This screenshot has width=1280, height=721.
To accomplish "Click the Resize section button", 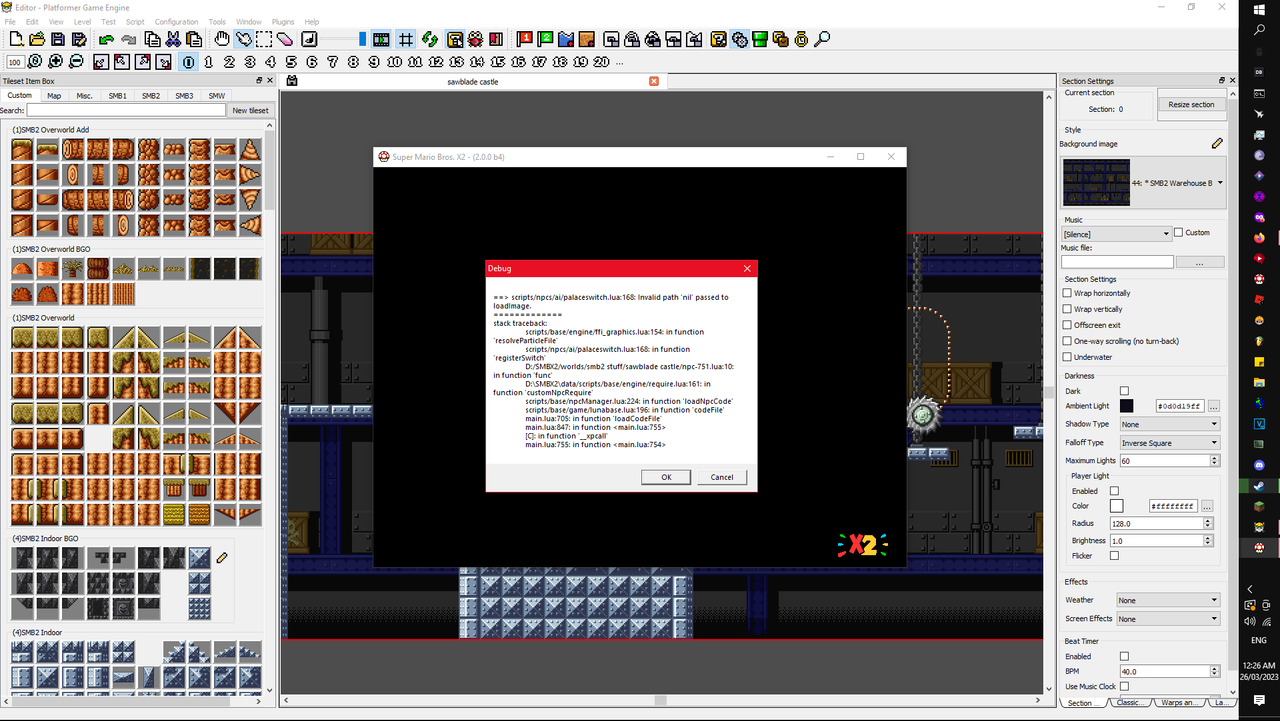I will (x=1191, y=104).
